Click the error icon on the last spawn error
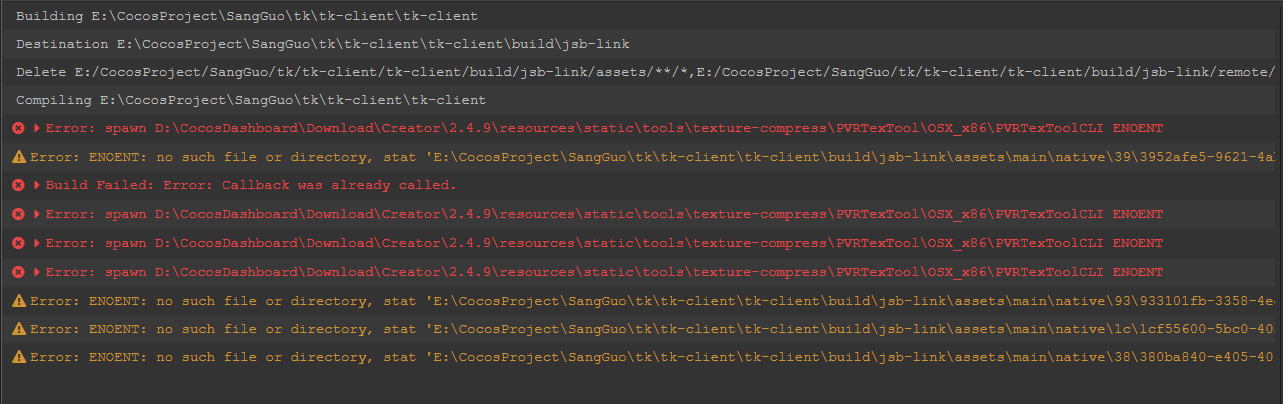 click(18, 271)
